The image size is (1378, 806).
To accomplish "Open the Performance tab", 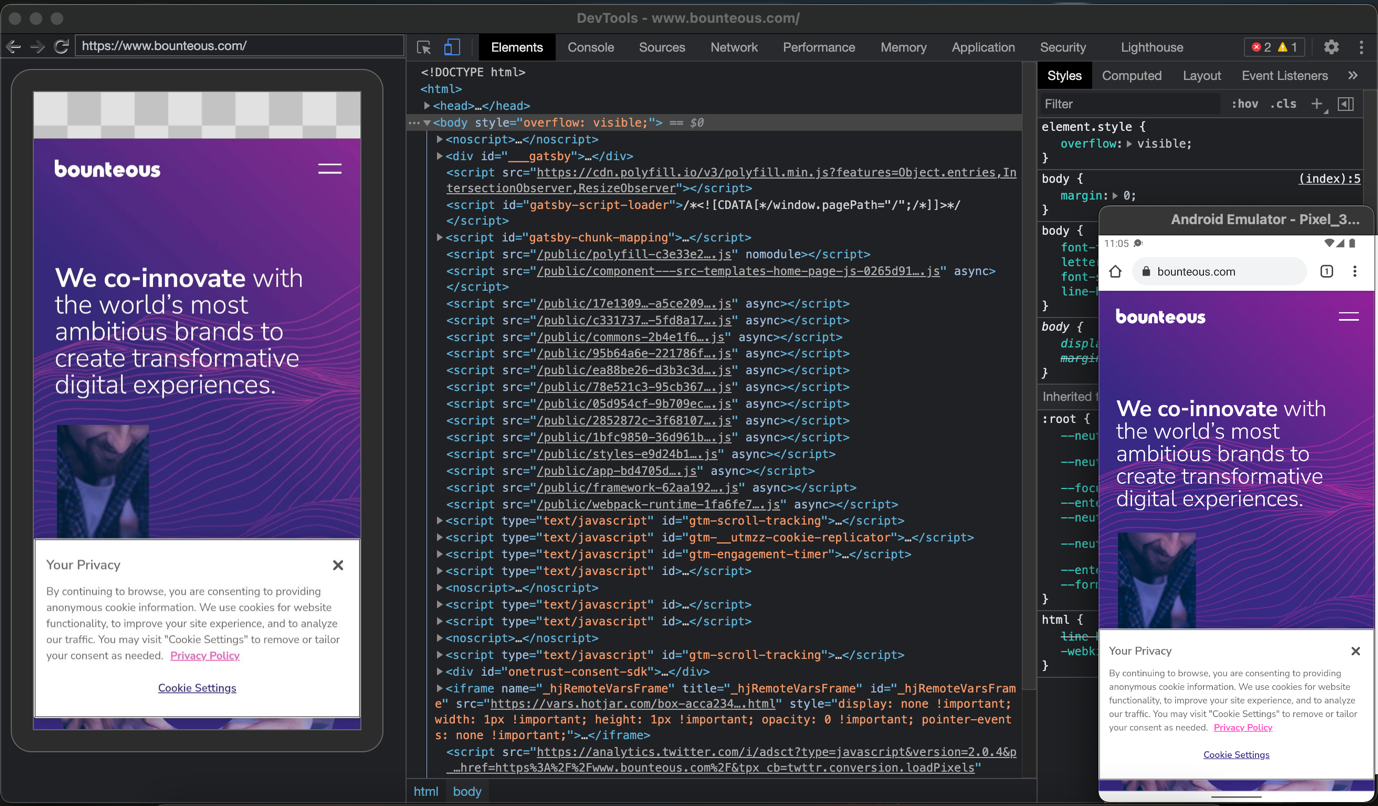I will point(819,47).
